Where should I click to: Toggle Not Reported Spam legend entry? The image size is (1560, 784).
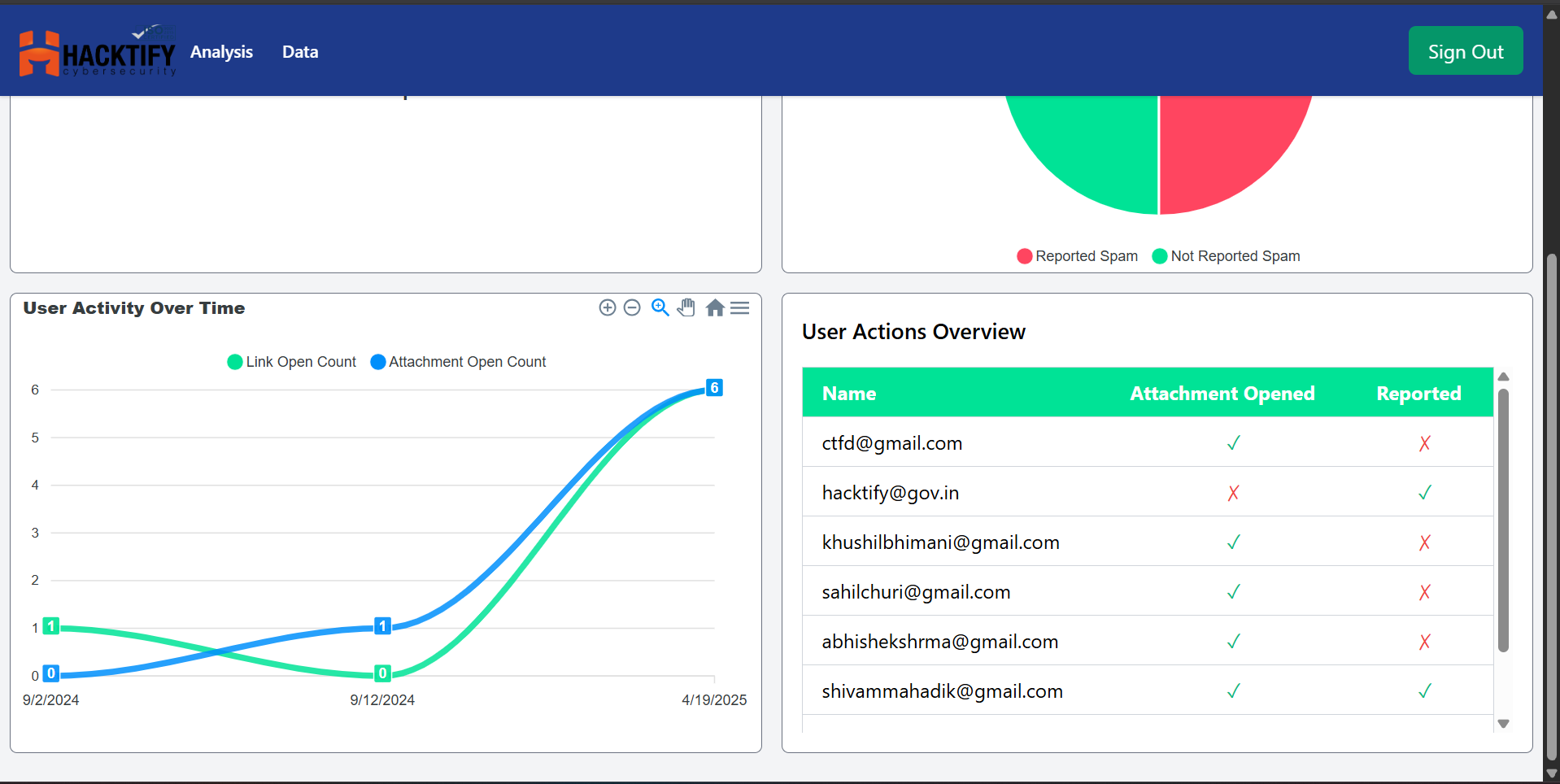1227,256
